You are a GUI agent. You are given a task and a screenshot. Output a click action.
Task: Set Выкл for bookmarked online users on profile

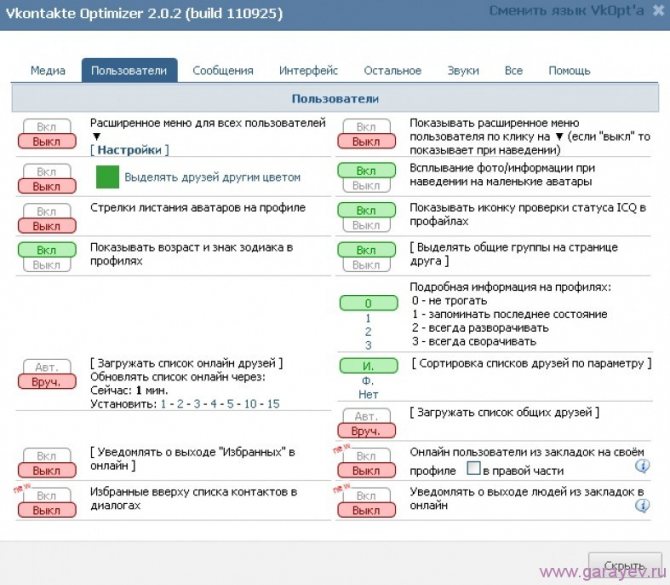pyautogui.click(x=366, y=470)
